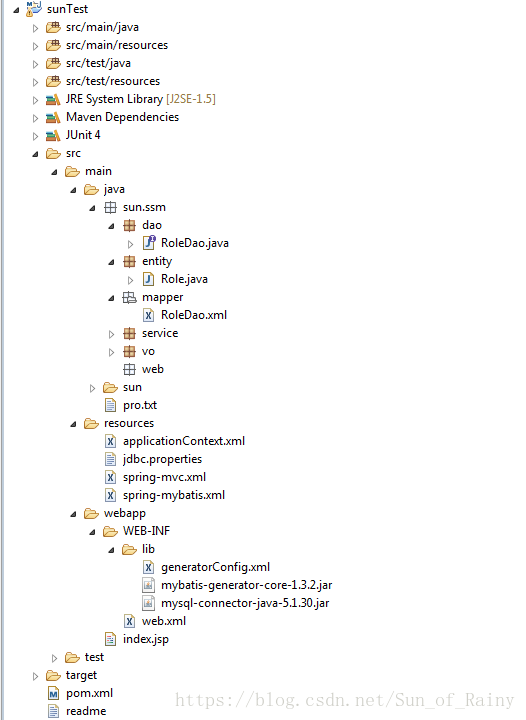Select the webapp folder label

click(x=125, y=513)
